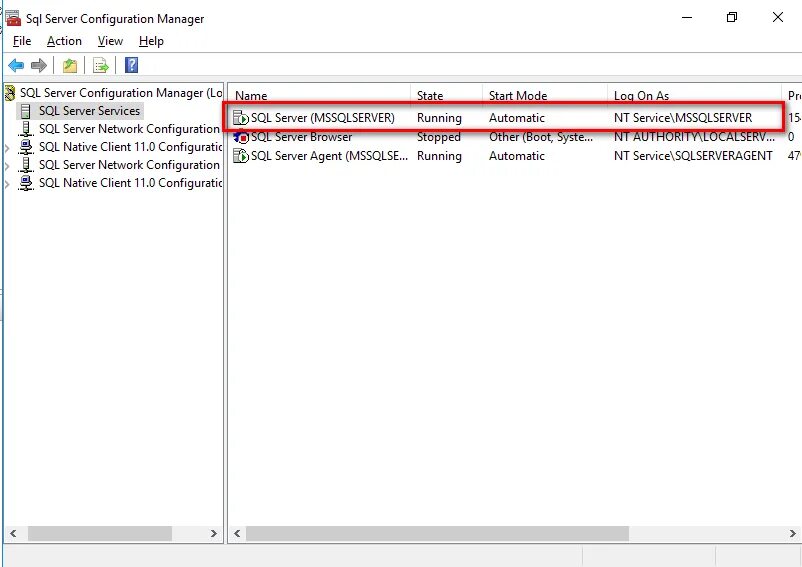Screen dimensions: 802x567
Task: Open the View menu
Action: click(110, 41)
